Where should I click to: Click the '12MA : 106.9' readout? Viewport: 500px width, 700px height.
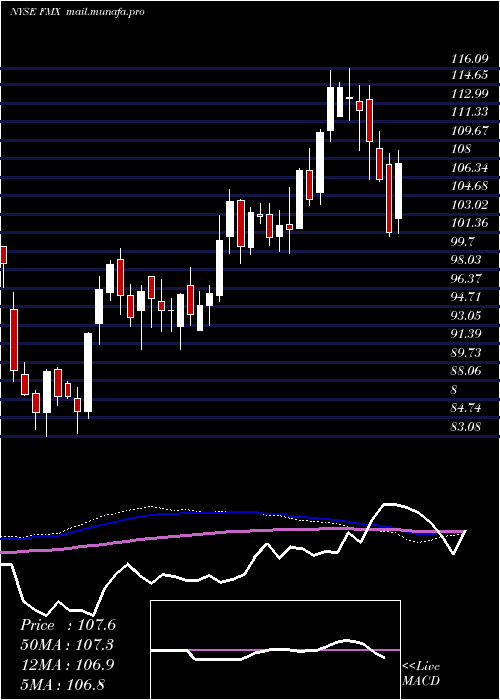tap(67, 665)
